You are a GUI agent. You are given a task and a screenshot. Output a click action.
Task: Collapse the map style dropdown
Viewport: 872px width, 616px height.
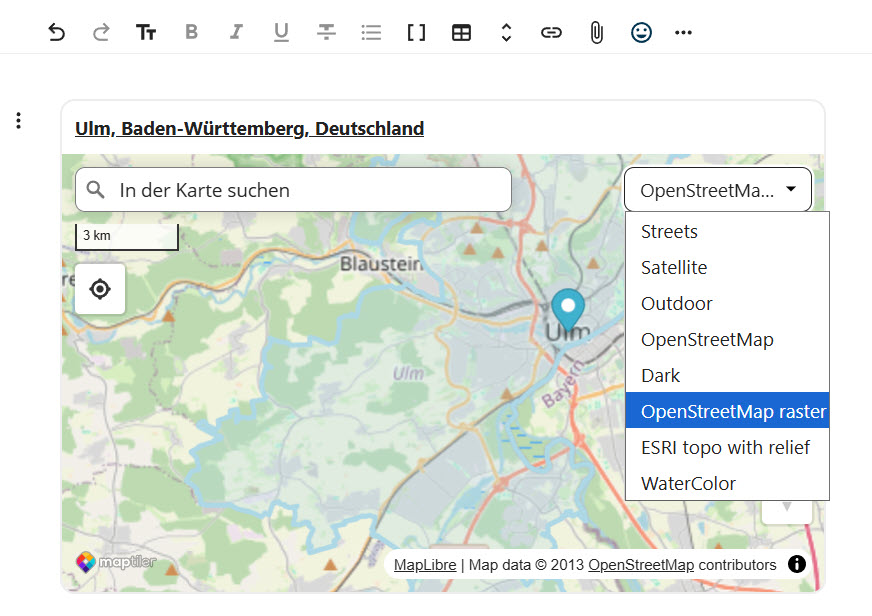pos(718,190)
